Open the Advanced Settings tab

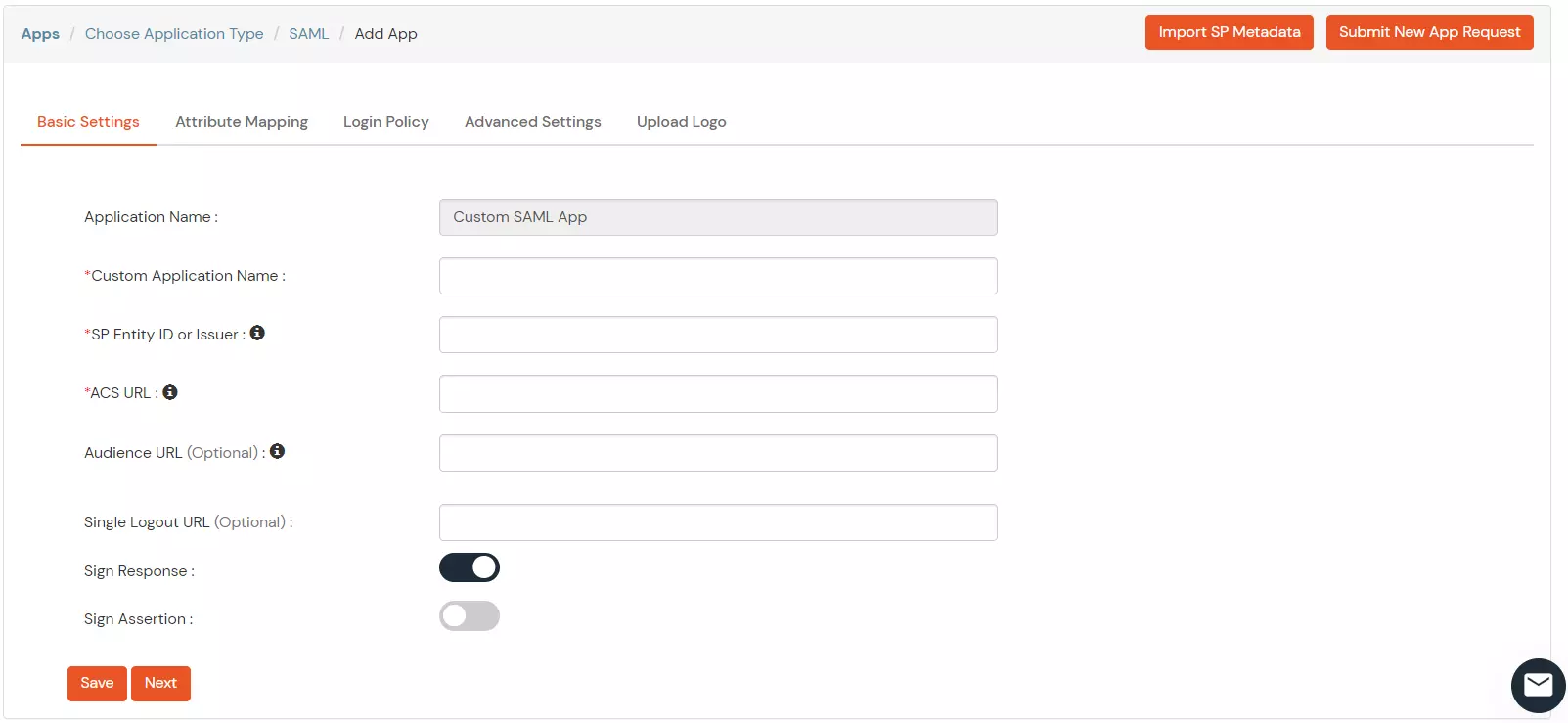coord(533,122)
